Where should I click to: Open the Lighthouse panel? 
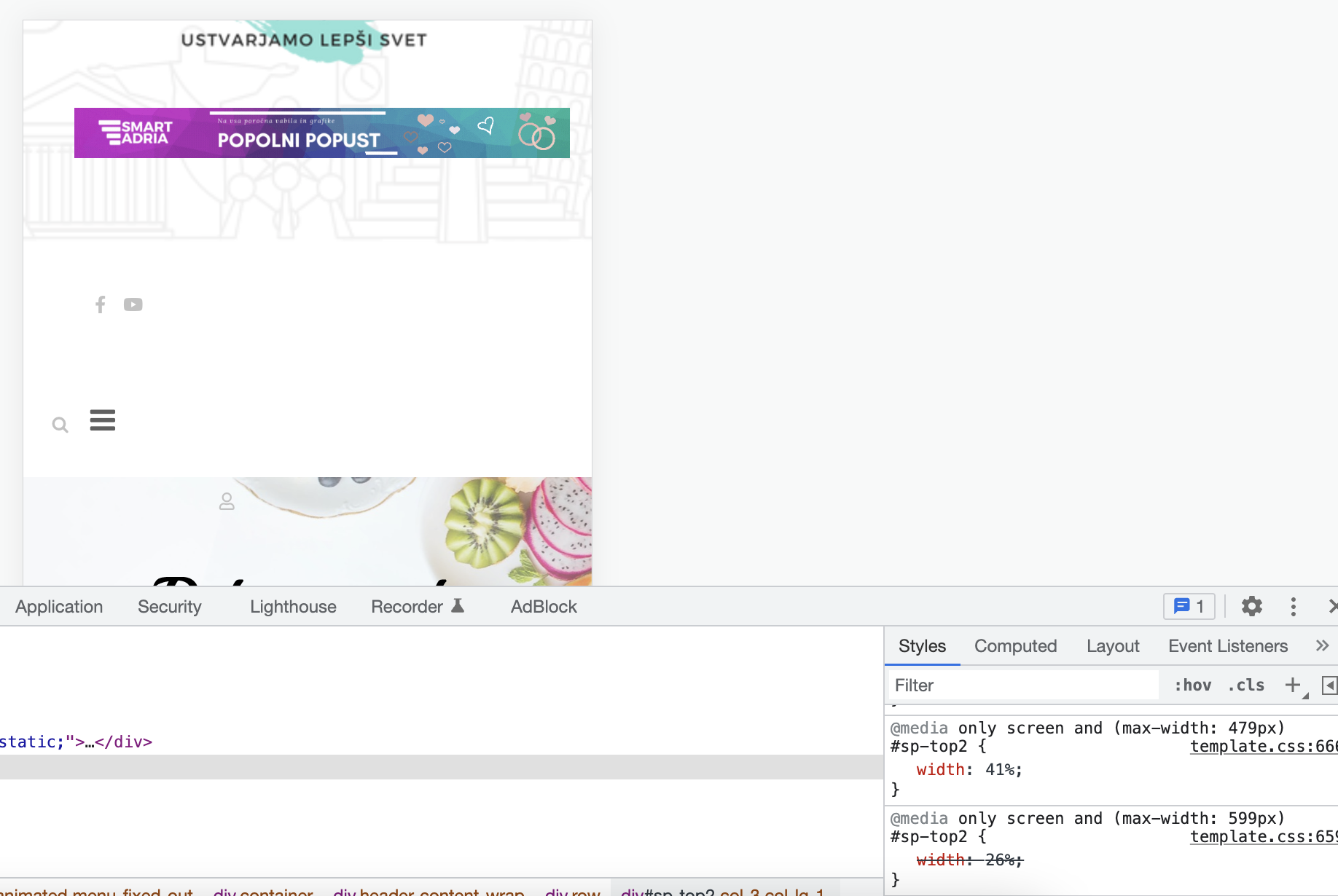point(292,606)
